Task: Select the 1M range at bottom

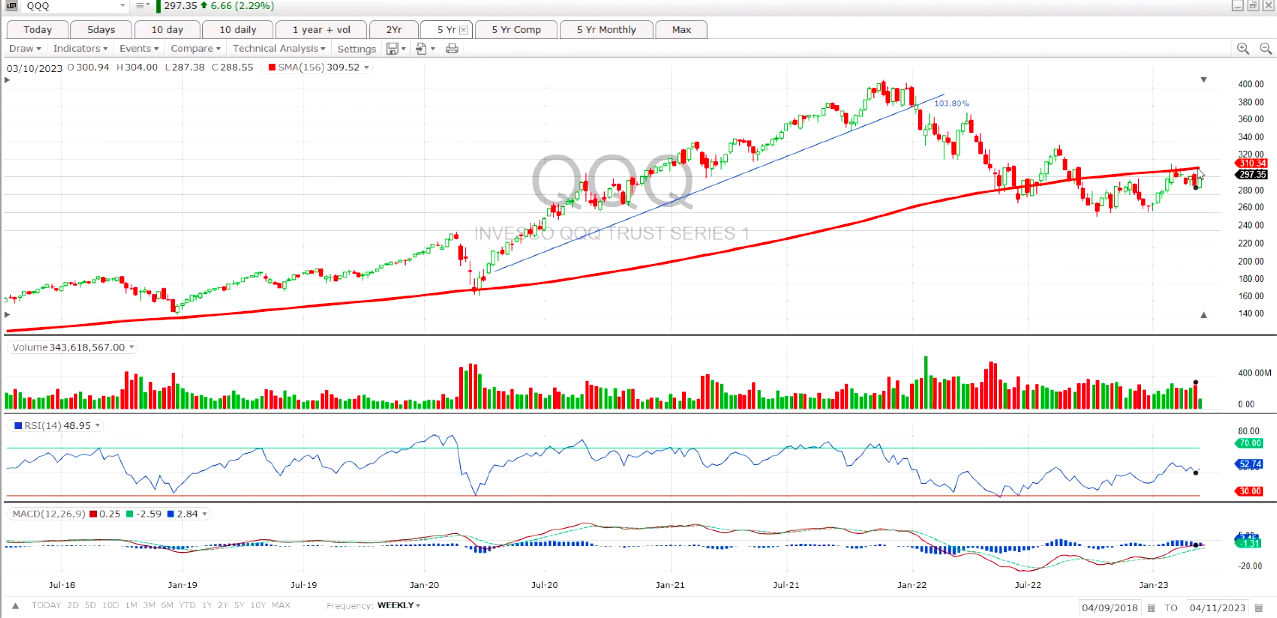Action: point(133,605)
